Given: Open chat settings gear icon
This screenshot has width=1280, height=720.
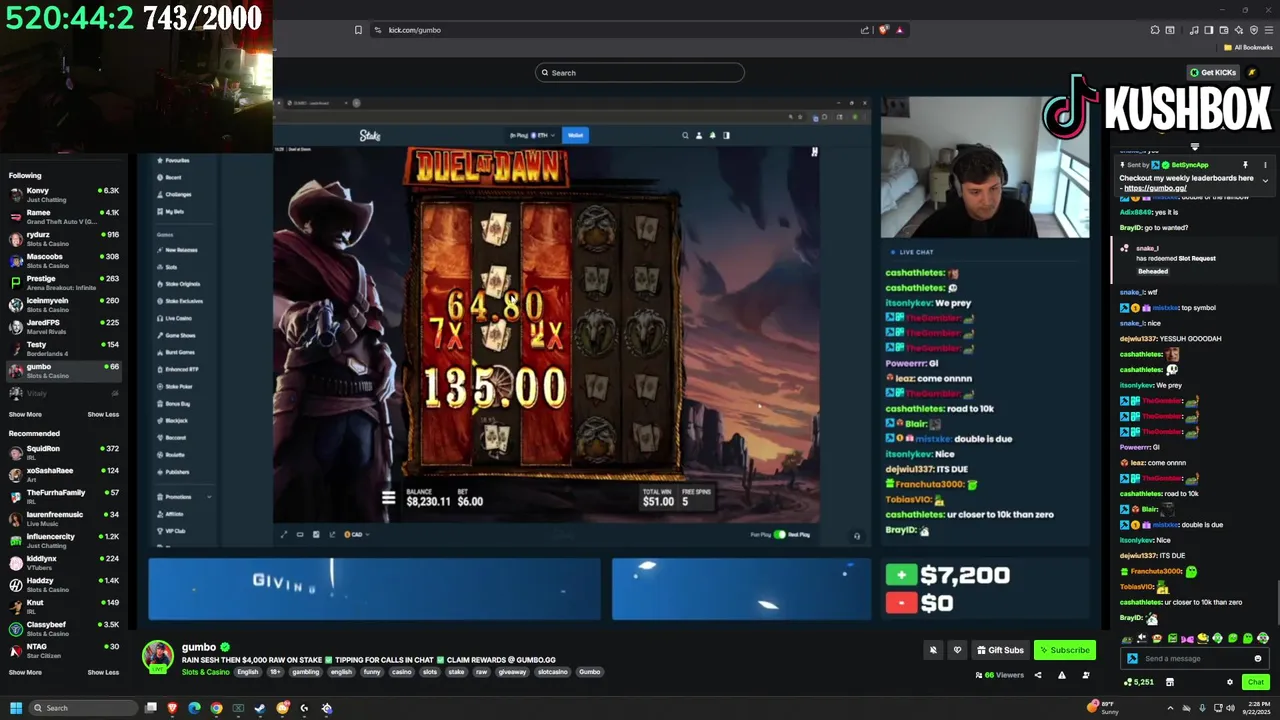Looking at the screenshot, I should tap(1230, 682).
